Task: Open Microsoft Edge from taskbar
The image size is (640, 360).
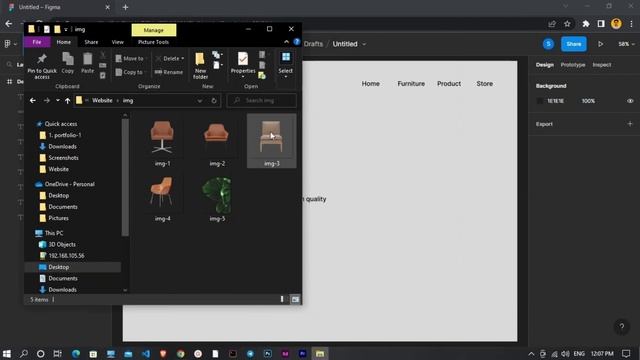Action: click(x=76, y=353)
